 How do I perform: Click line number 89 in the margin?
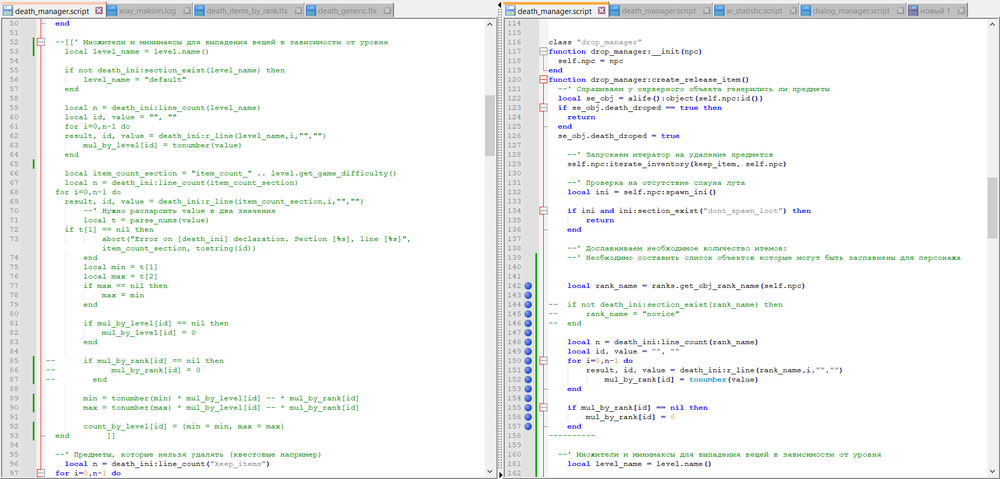(14, 398)
